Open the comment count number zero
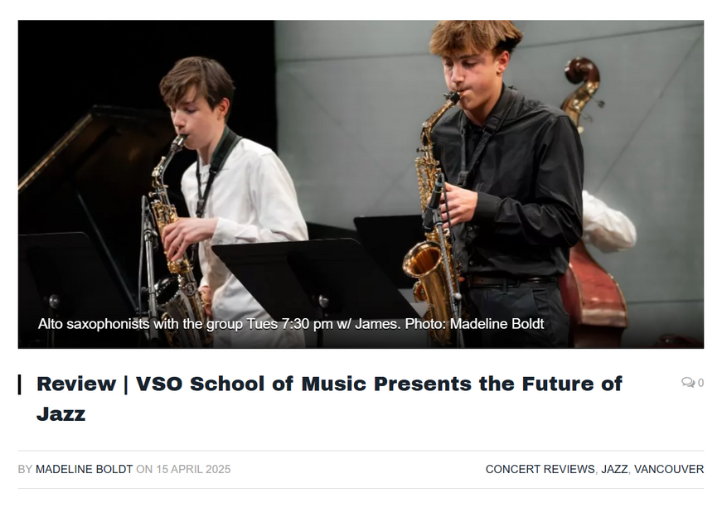 [700, 383]
